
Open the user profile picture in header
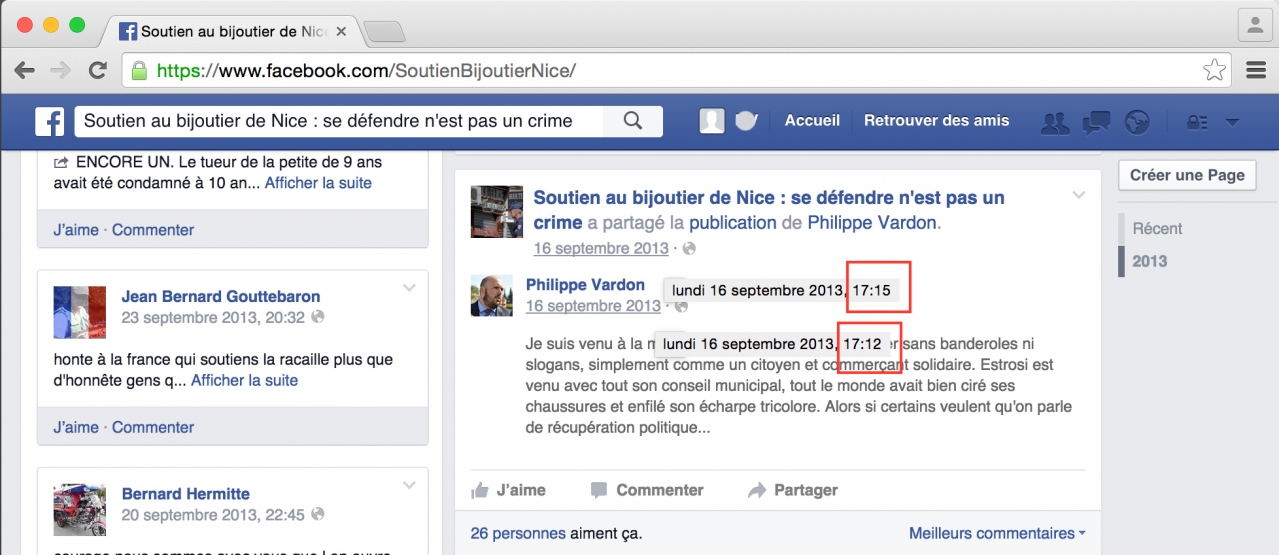pos(712,121)
